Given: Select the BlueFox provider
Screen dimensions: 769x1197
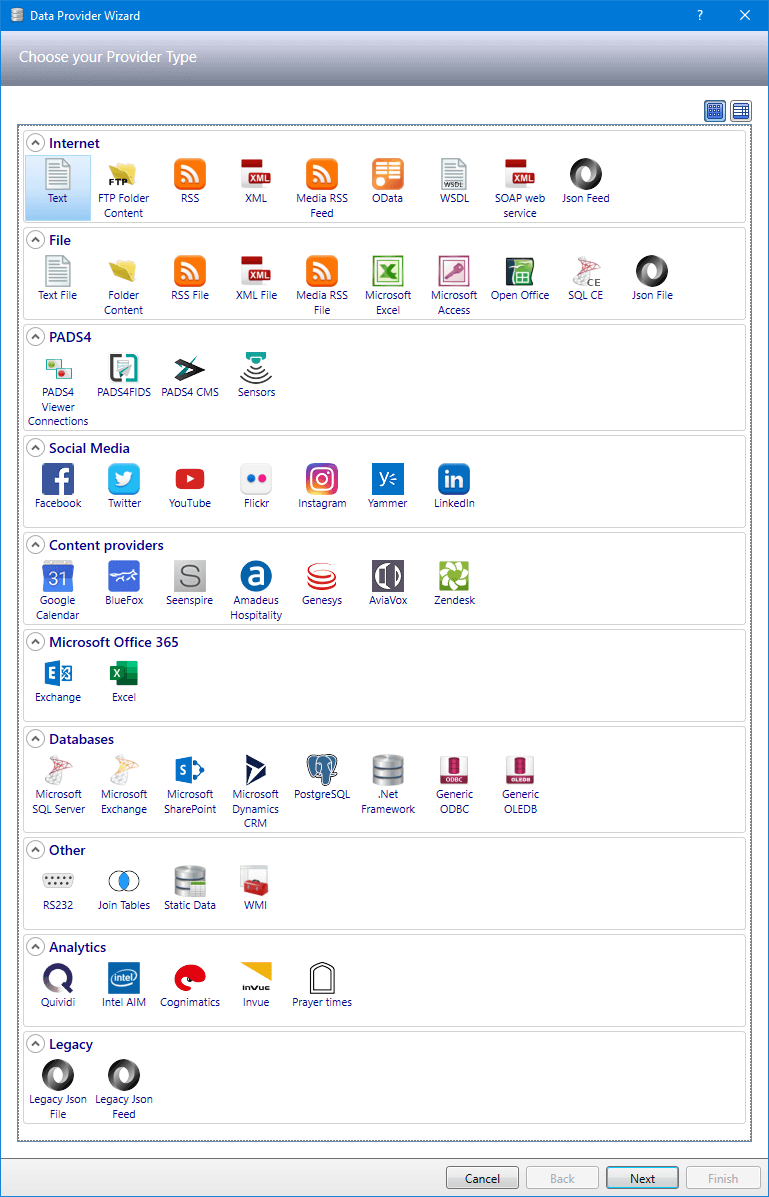Looking at the screenshot, I should click(124, 584).
